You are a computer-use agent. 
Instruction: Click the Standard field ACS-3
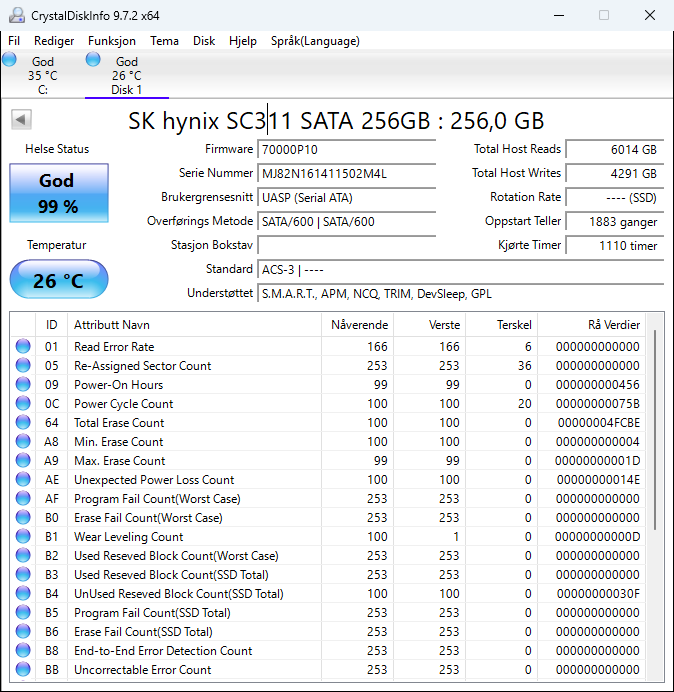[460, 269]
